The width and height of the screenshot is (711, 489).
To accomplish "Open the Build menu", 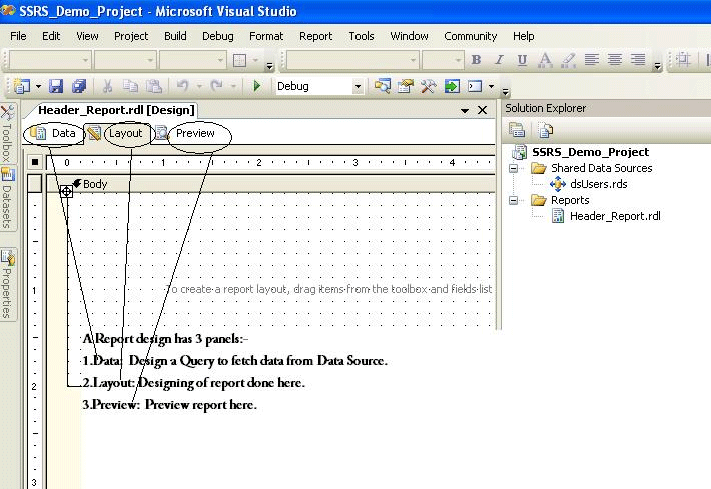I will [175, 36].
